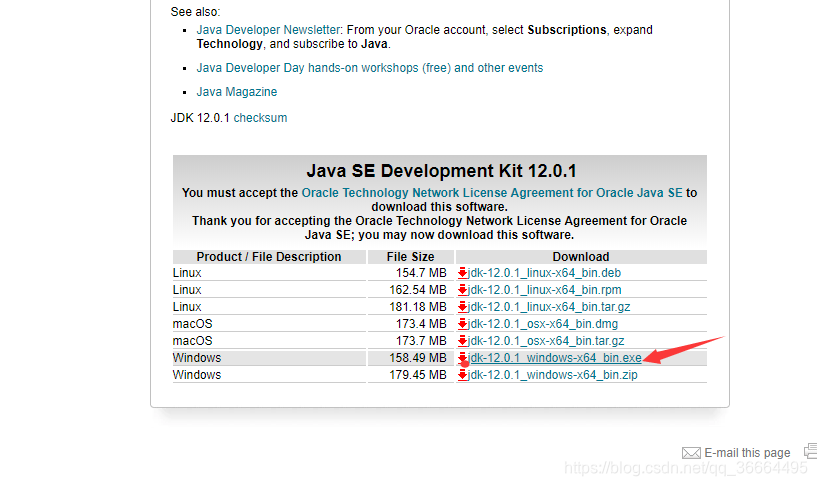The image size is (817, 486).
Task: Open Oracle Technology Network License Agreement link
Action: (492, 193)
